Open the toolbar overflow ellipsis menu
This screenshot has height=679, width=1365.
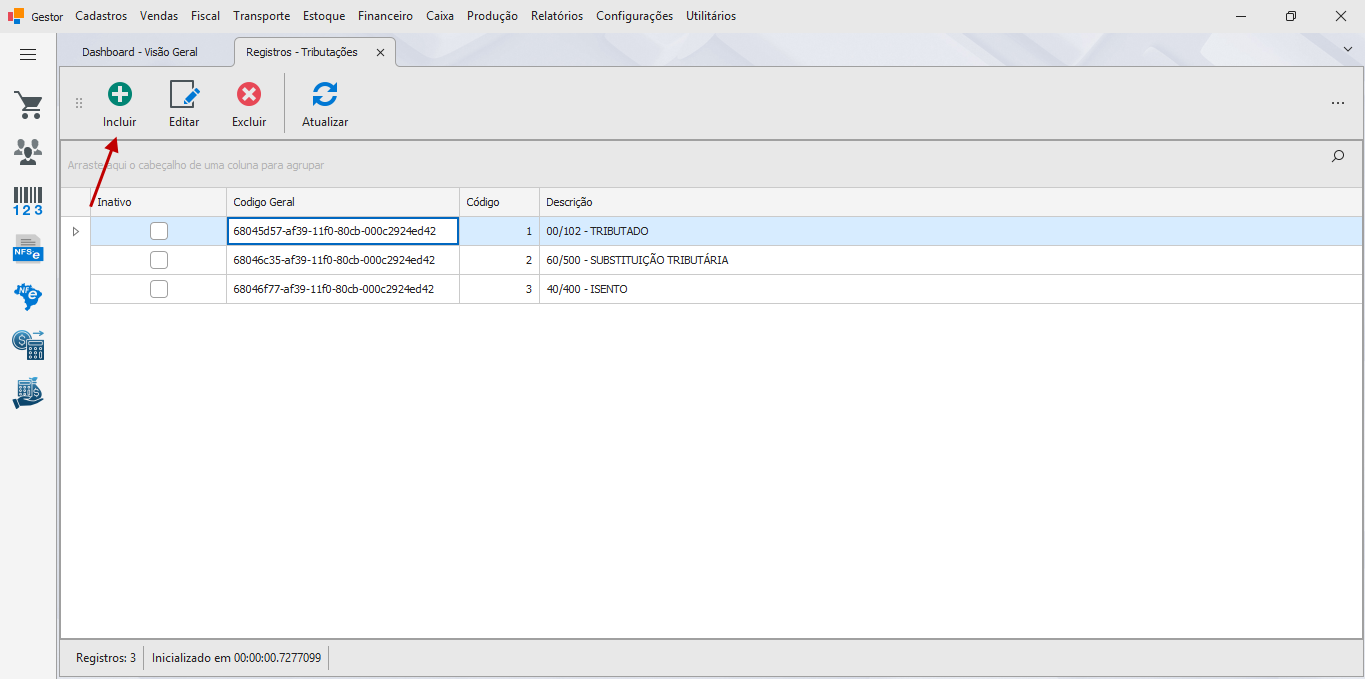coord(1338,103)
